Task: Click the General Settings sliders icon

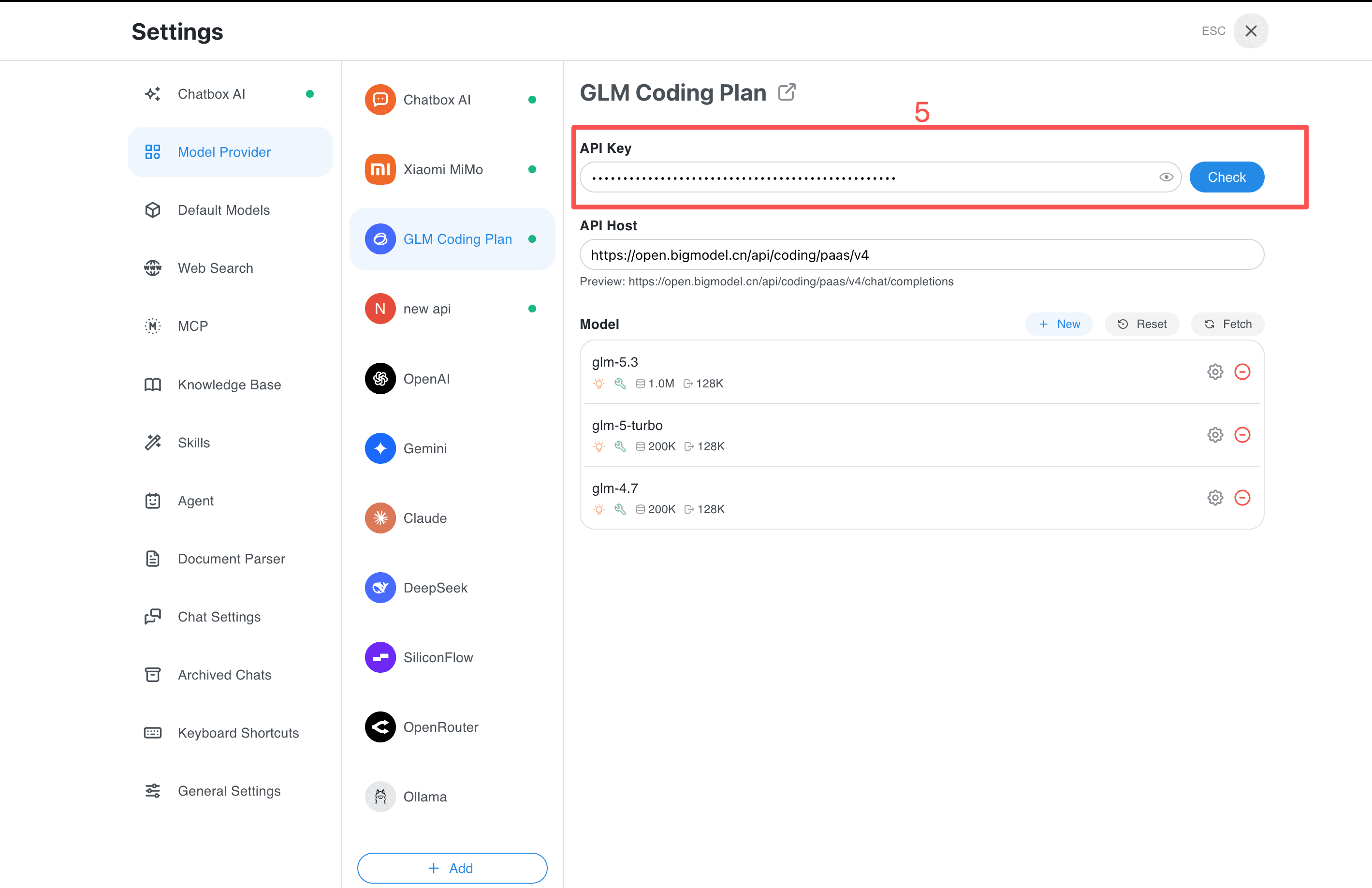Action: click(153, 791)
